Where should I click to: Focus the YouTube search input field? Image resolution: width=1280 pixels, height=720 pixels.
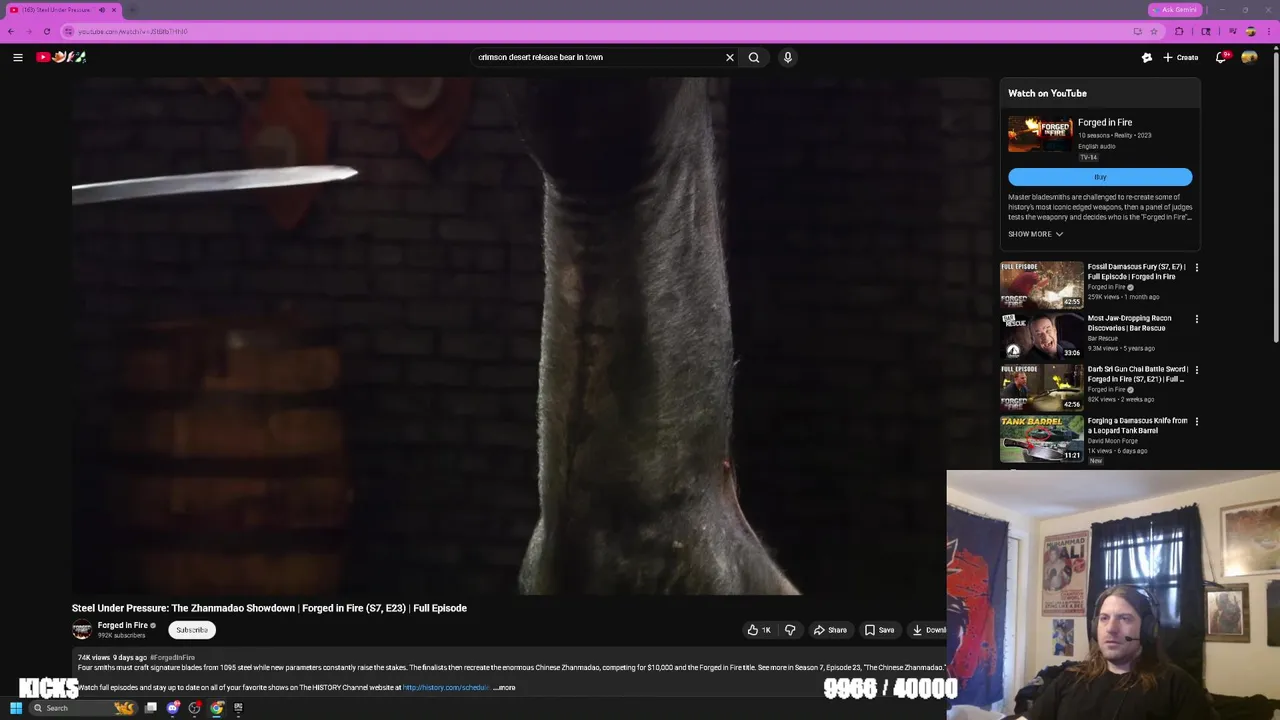point(600,57)
